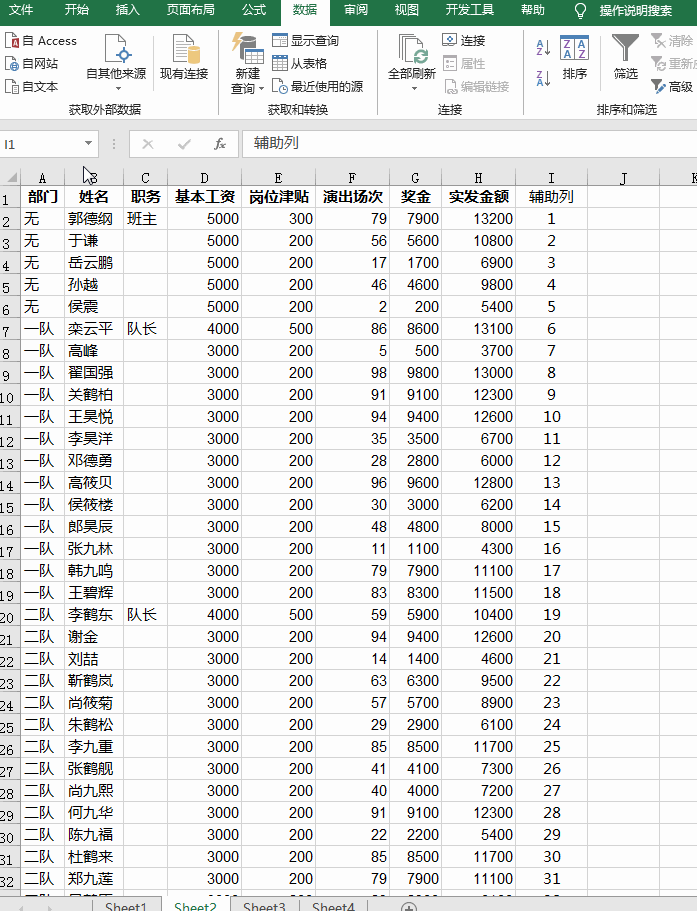697x911 pixels.
Task: Switch to the 公式 ribbon tab
Action: tap(254, 10)
